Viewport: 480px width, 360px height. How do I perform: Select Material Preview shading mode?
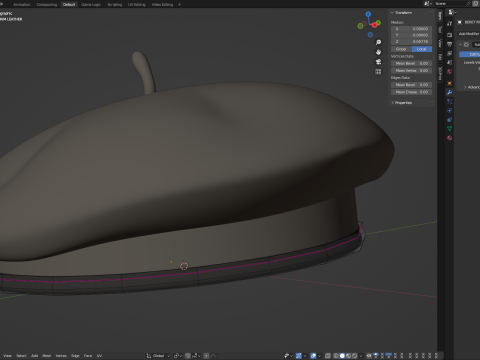click(348, 356)
